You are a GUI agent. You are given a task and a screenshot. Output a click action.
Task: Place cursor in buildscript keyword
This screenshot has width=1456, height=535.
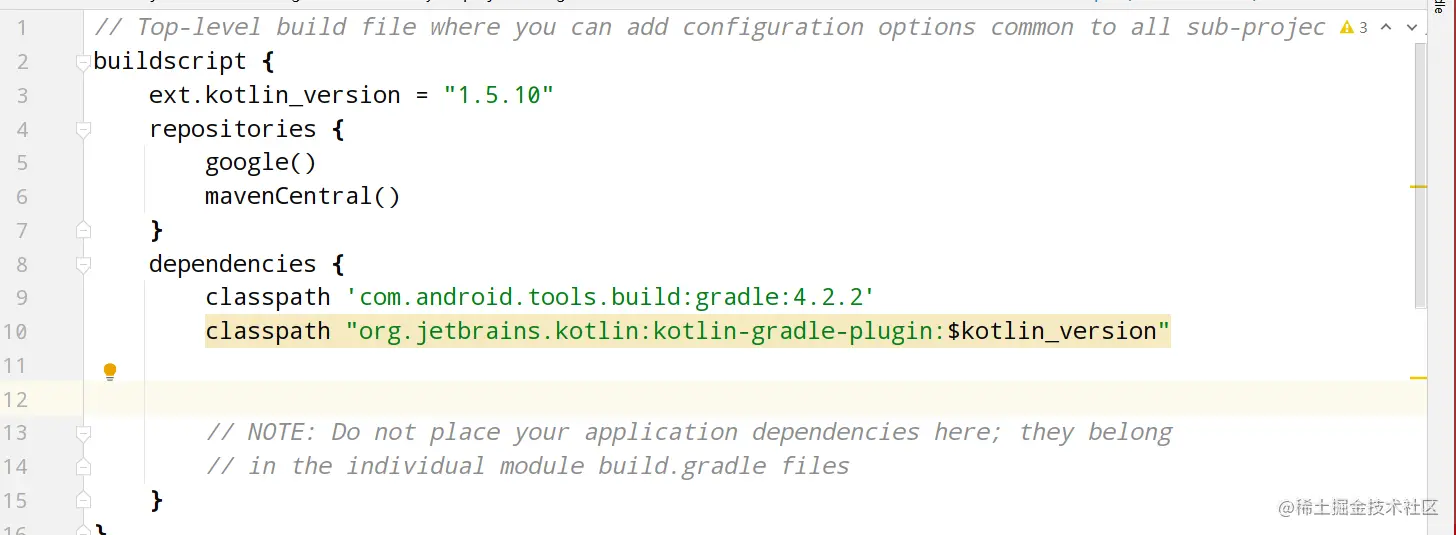pyautogui.click(x=170, y=62)
